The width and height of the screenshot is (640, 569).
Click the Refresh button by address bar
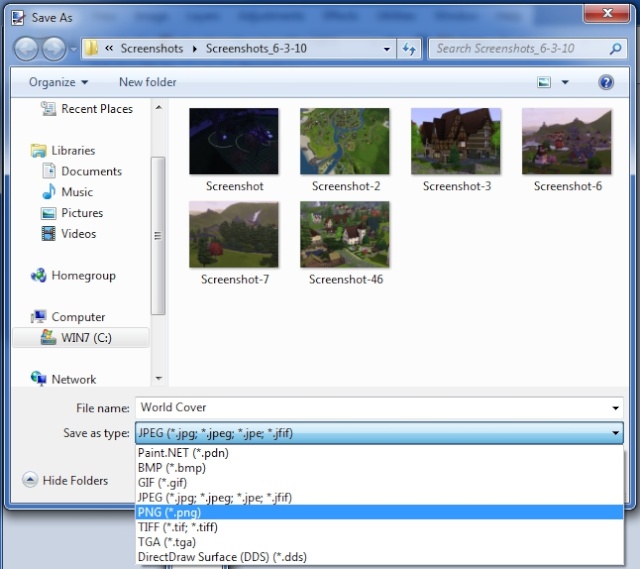[x=409, y=49]
